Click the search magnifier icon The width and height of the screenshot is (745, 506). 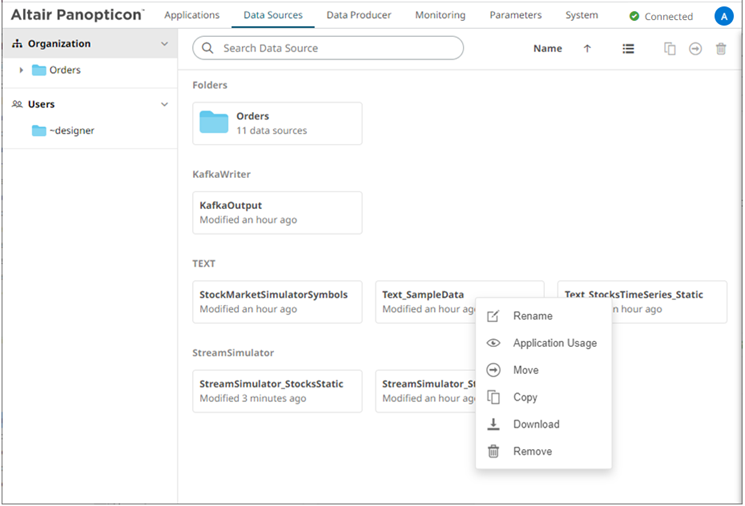pyautogui.click(x=208, y=48)
